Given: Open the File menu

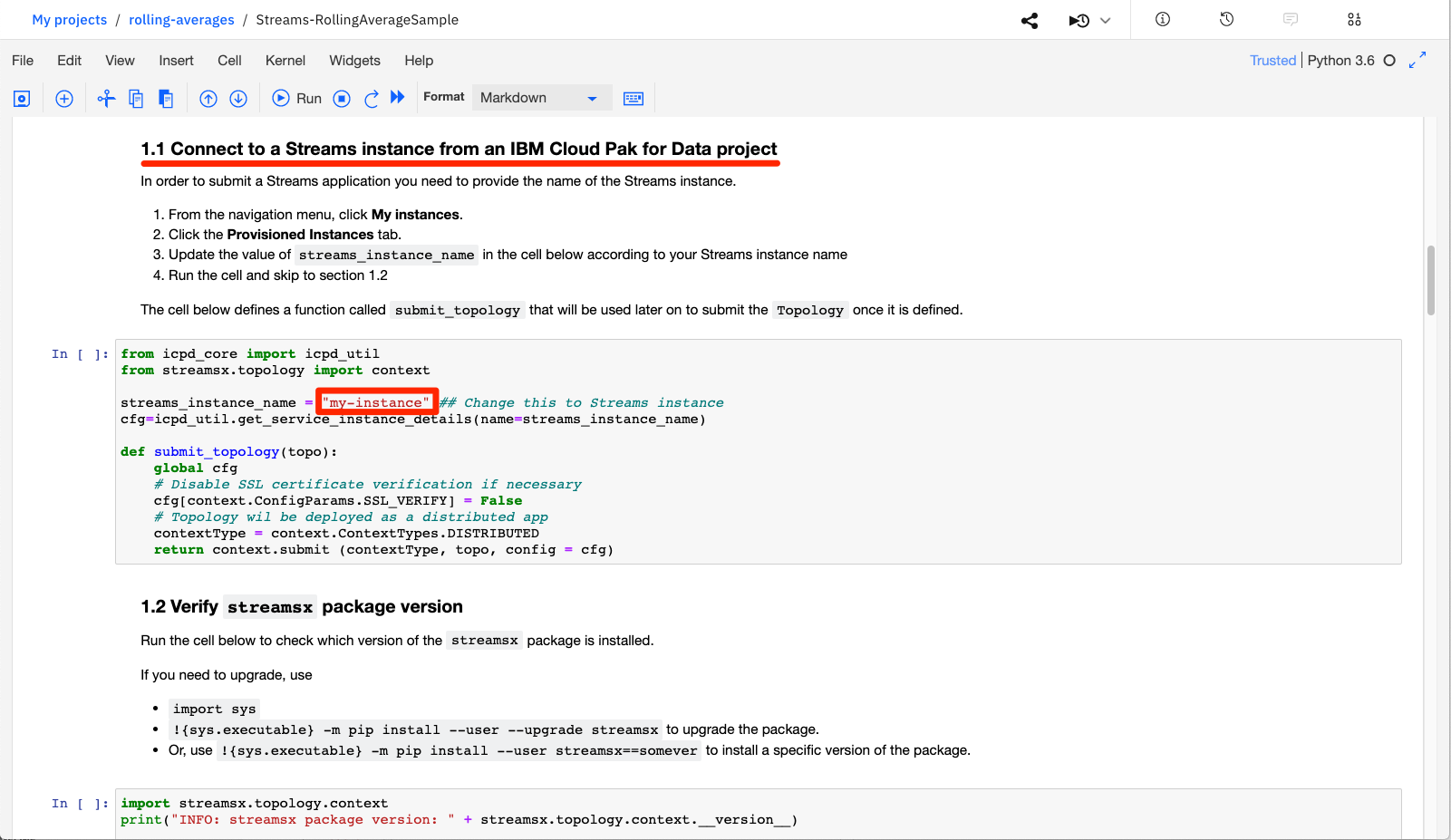Looking at the screenshot, I should [23, 61].
